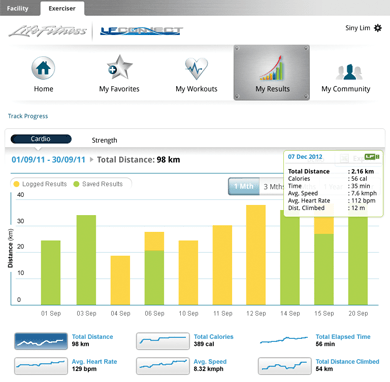The height and width of the screenshot is (382, 390).
Task: Select the Total Calories thumbnail graph
Action: coord(163,341)
